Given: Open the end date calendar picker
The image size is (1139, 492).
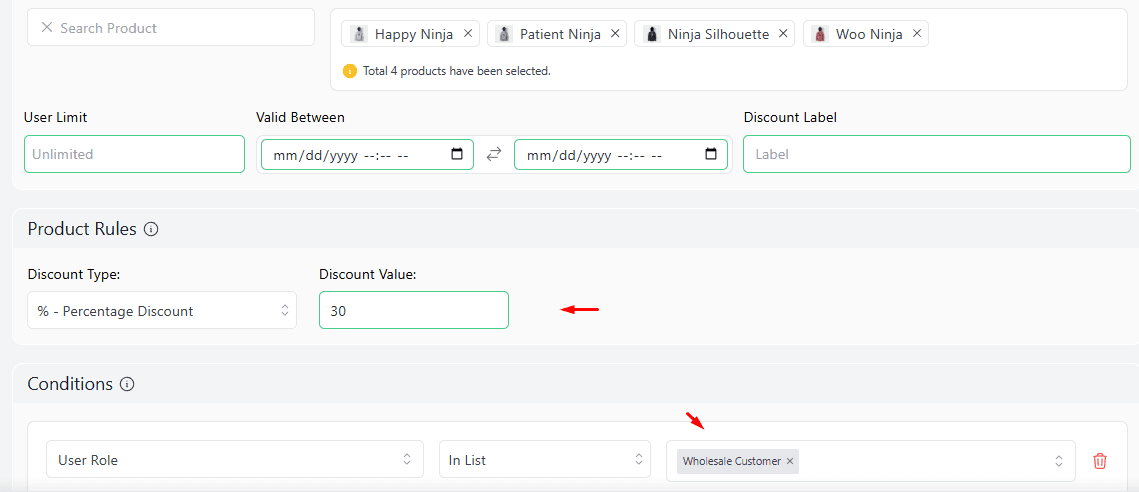Looking at the screenshot, I should (711, 155).
